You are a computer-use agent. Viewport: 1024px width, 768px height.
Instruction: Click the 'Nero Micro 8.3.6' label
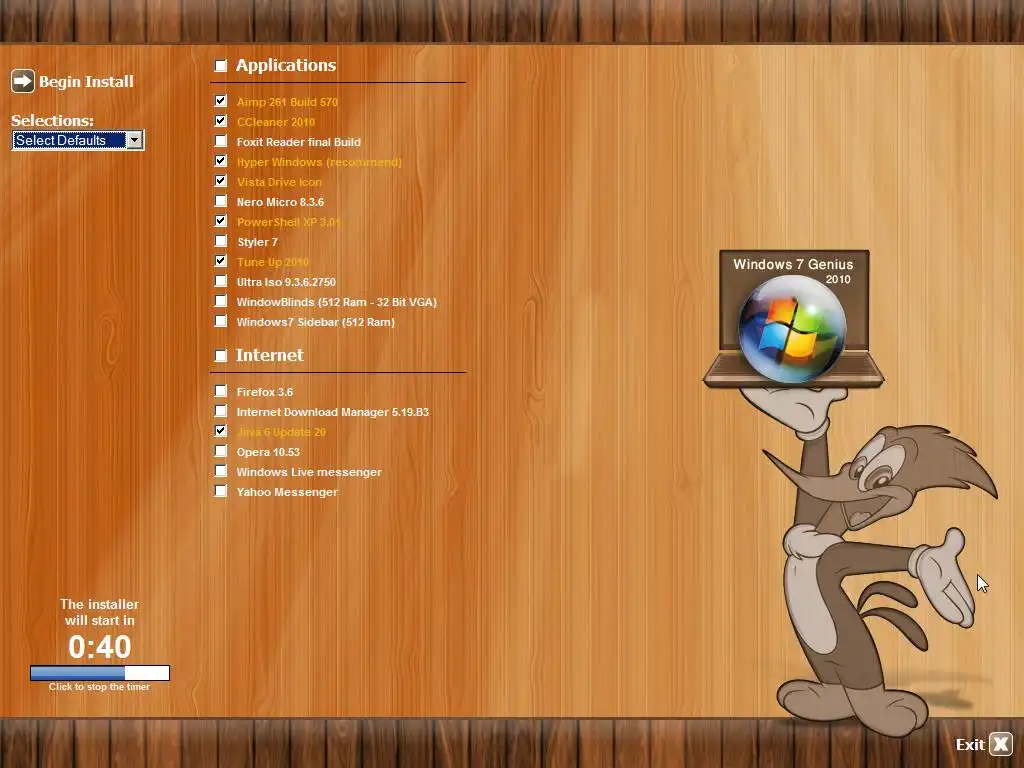tap(280, 202)
